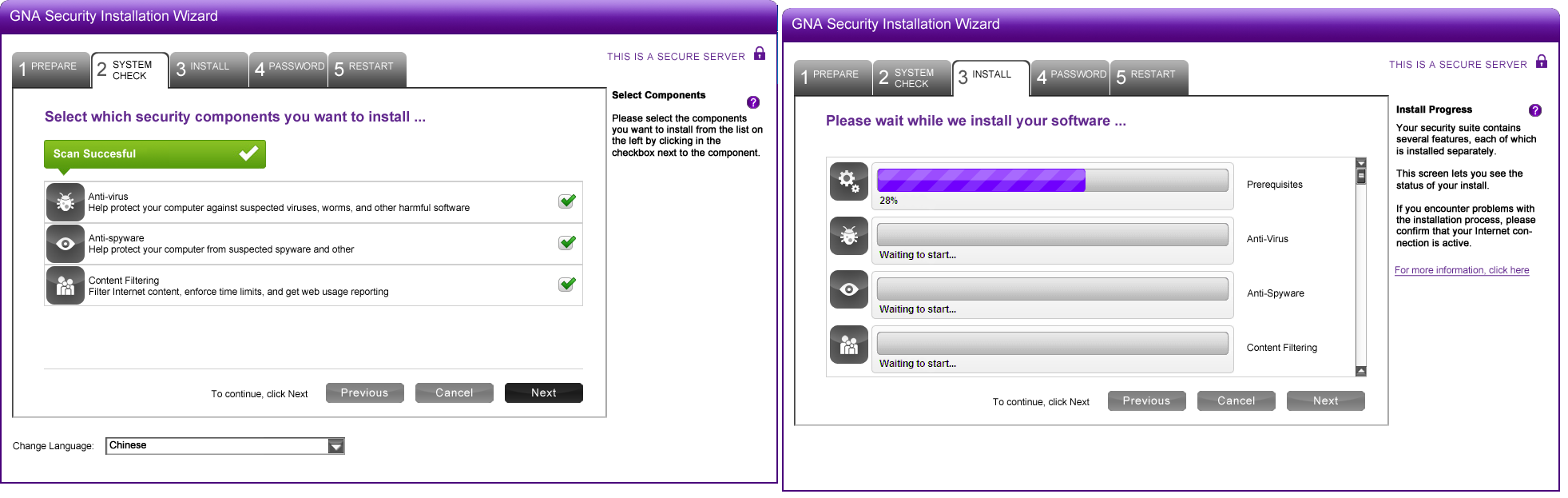
Task: Open the Select Components help question mark
Action: pyautogui.click(x=752, y=102)
